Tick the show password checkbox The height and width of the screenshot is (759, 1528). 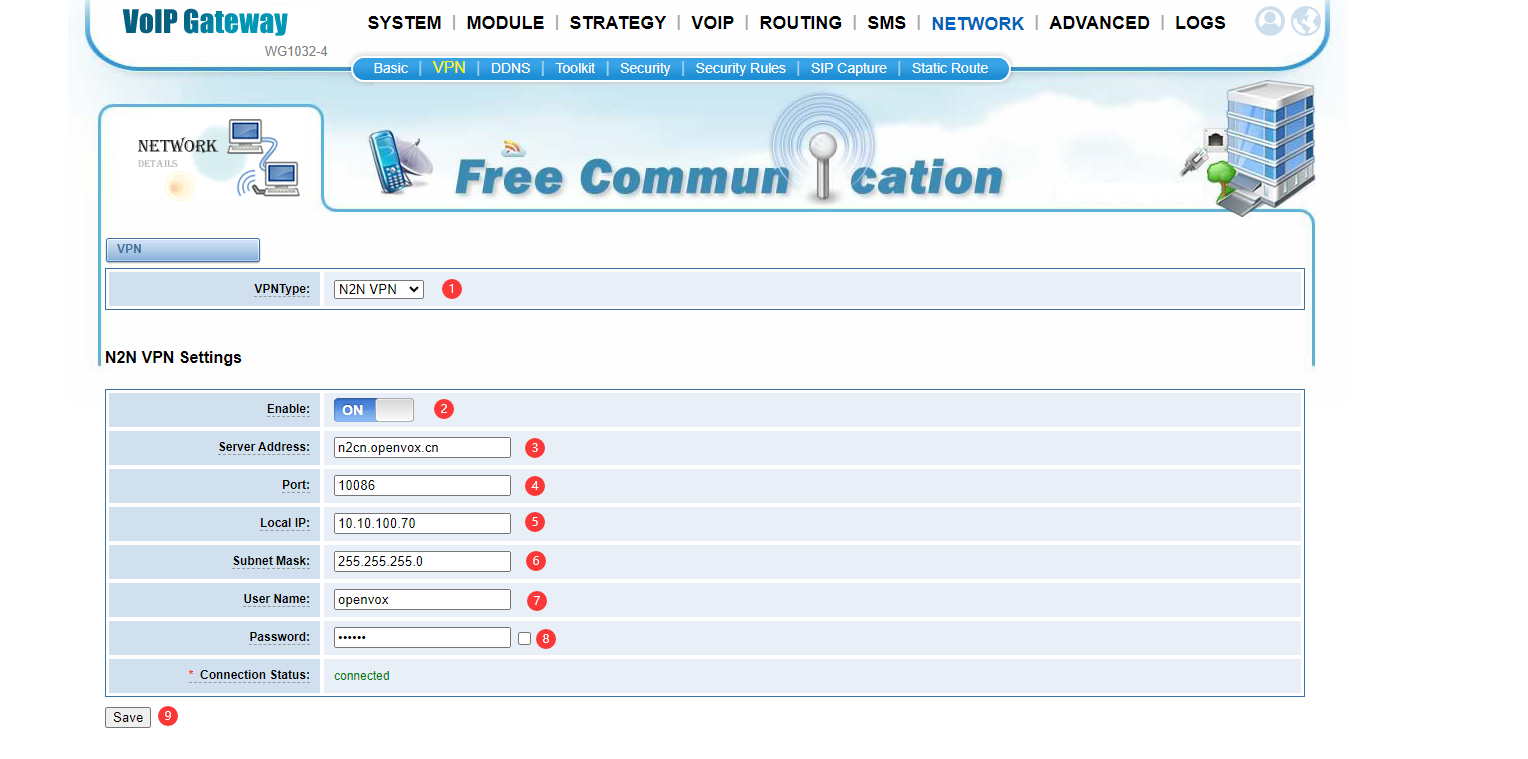525,638
